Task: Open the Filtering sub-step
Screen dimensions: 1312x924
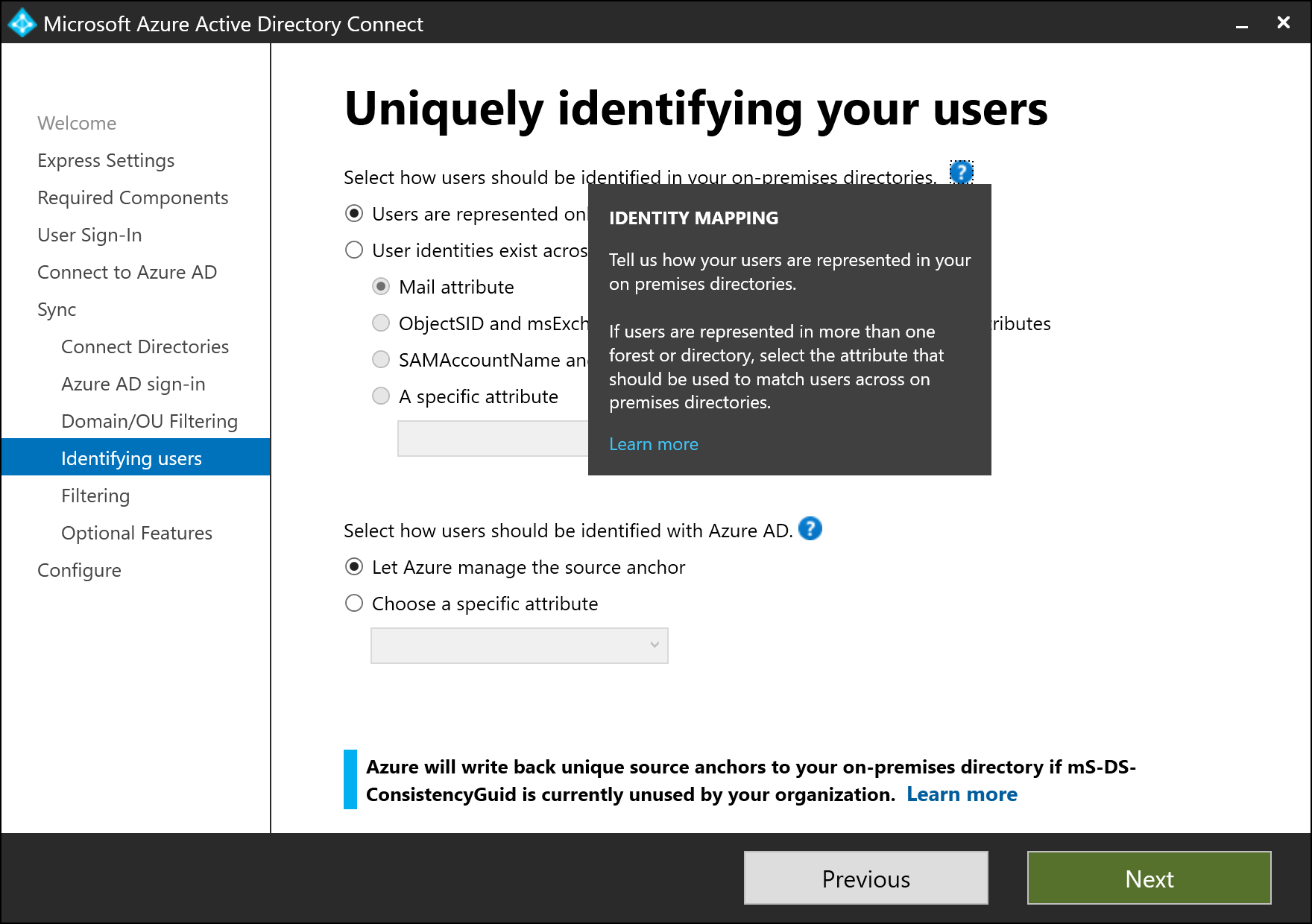Action: [x=95, y=496]
